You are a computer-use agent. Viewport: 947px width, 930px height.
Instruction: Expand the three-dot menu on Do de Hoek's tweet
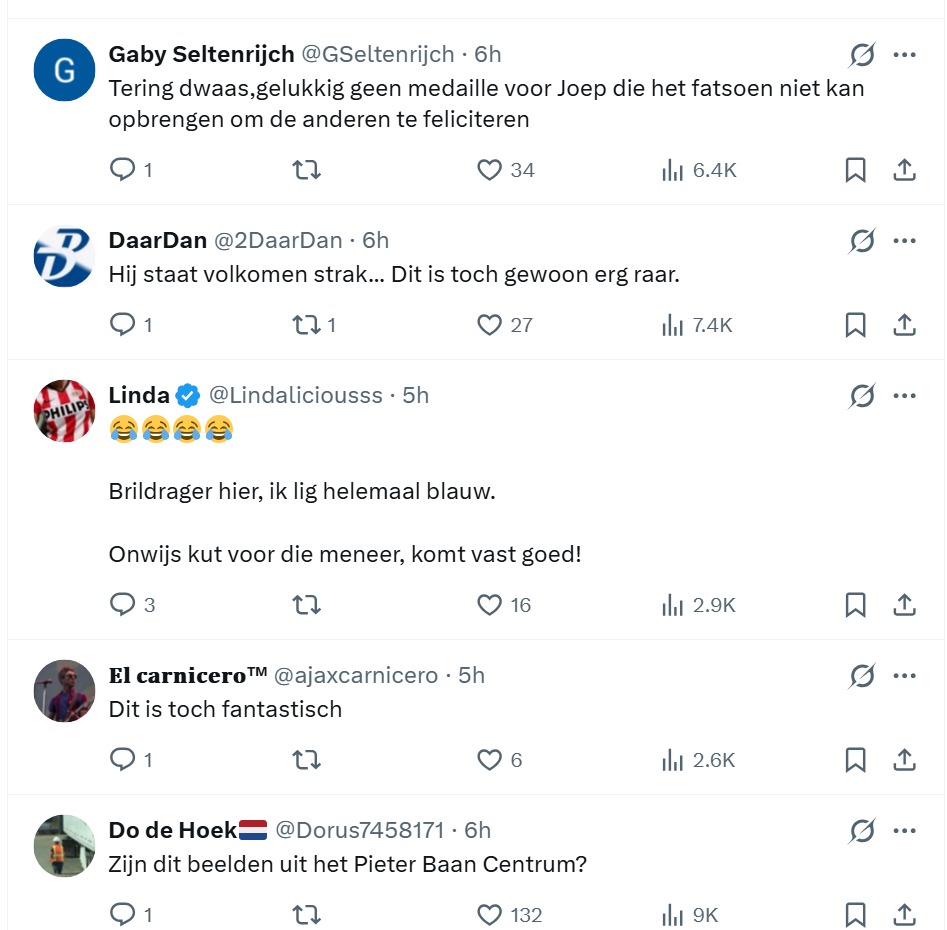(x=905, y=831)
